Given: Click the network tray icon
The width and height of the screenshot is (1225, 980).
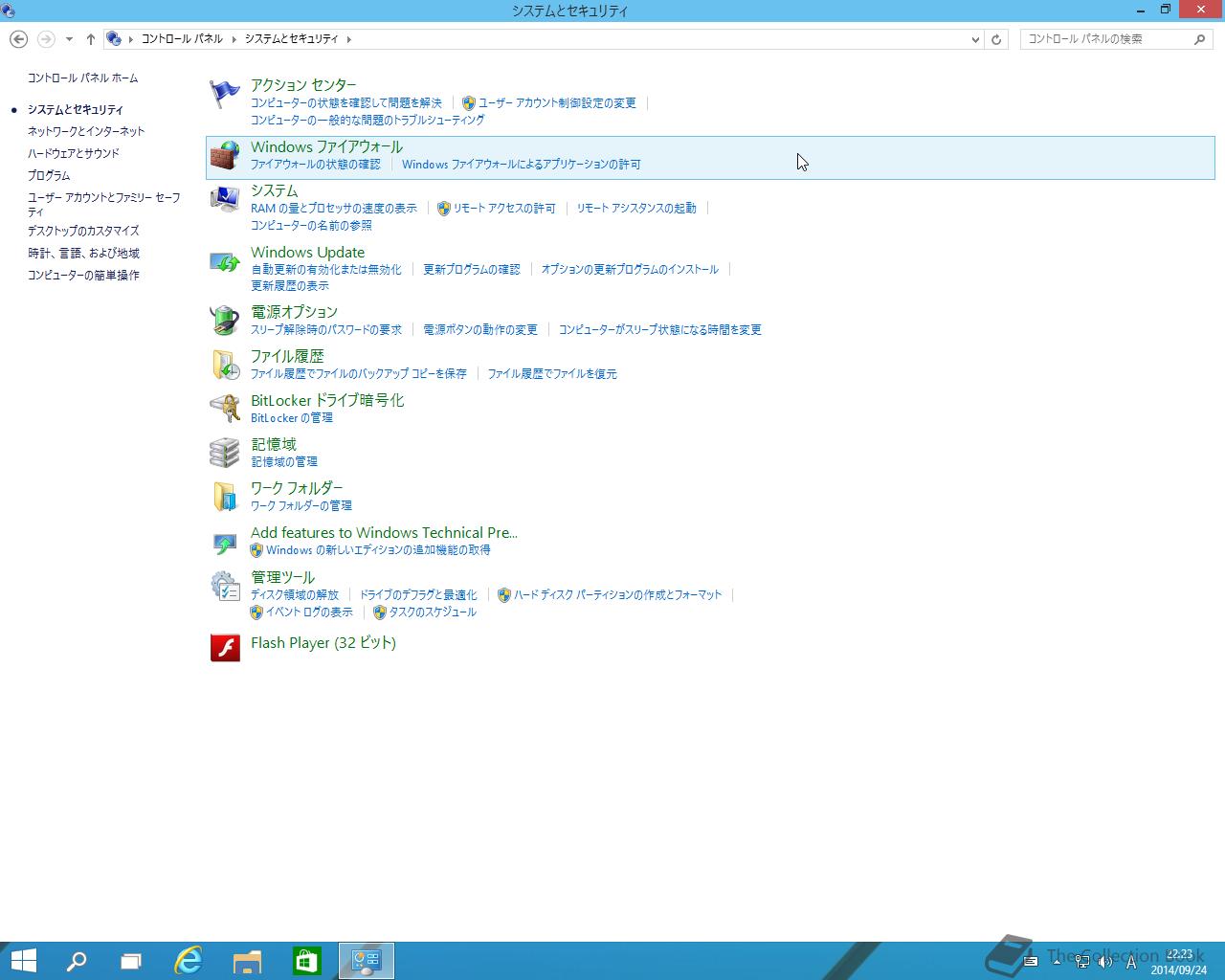Looking at the screenshot, I should 1081,962.
